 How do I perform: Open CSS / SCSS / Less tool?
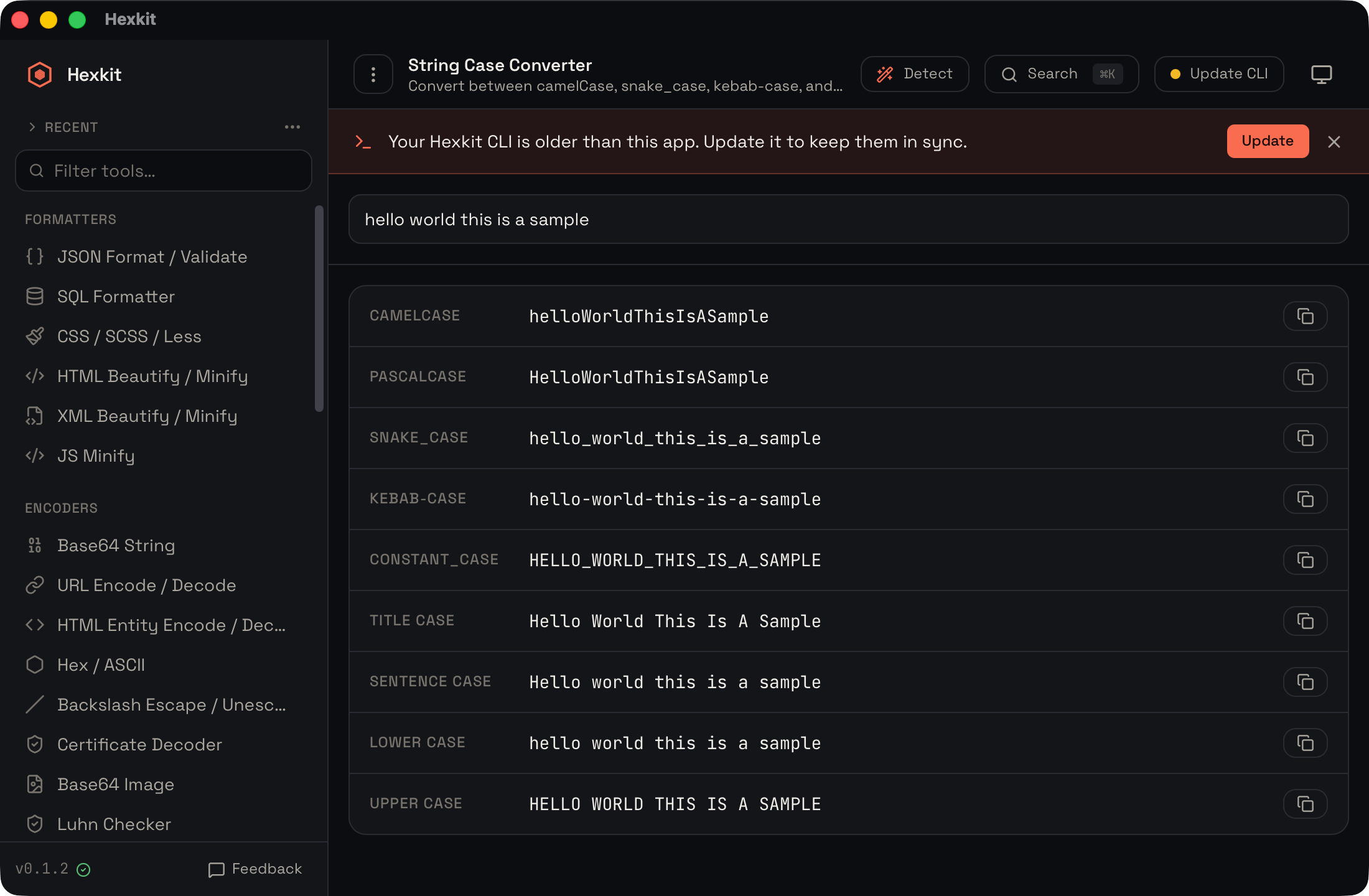pyautogui.click(x=163, y=337)
